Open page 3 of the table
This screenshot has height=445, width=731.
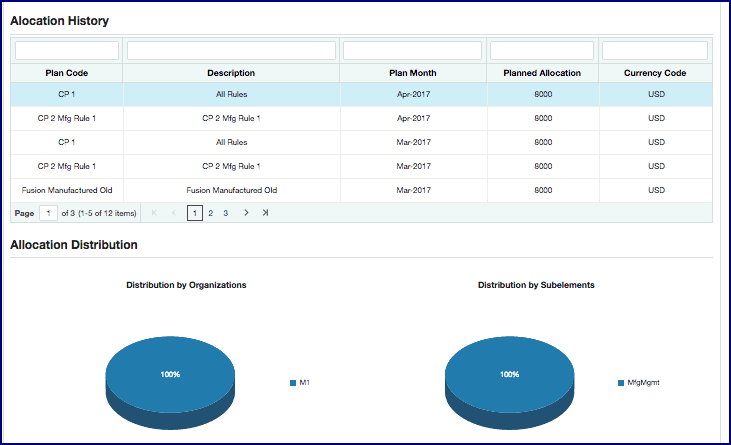(226, 213)
